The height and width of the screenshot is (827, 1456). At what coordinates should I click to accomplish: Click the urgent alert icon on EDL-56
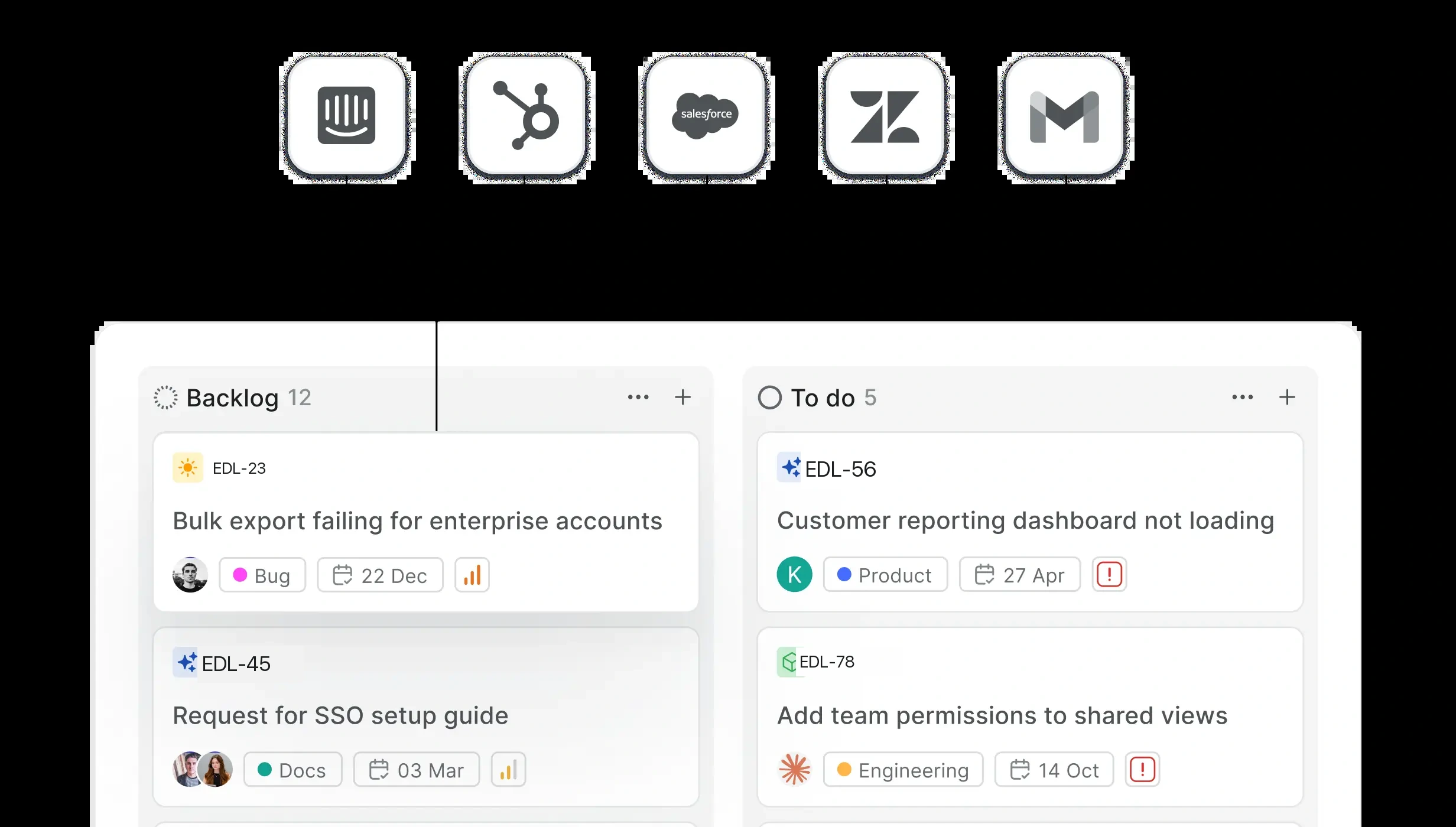1109,574
